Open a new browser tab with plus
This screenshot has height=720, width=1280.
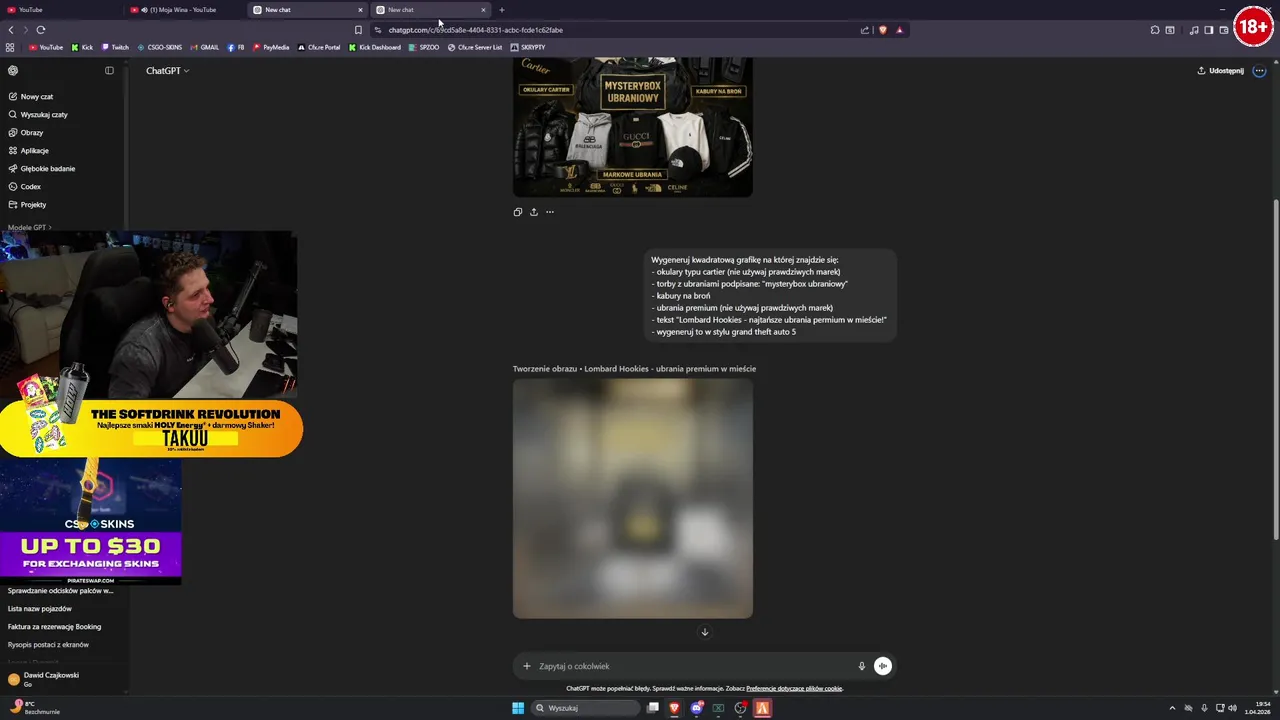coord(502,10)
